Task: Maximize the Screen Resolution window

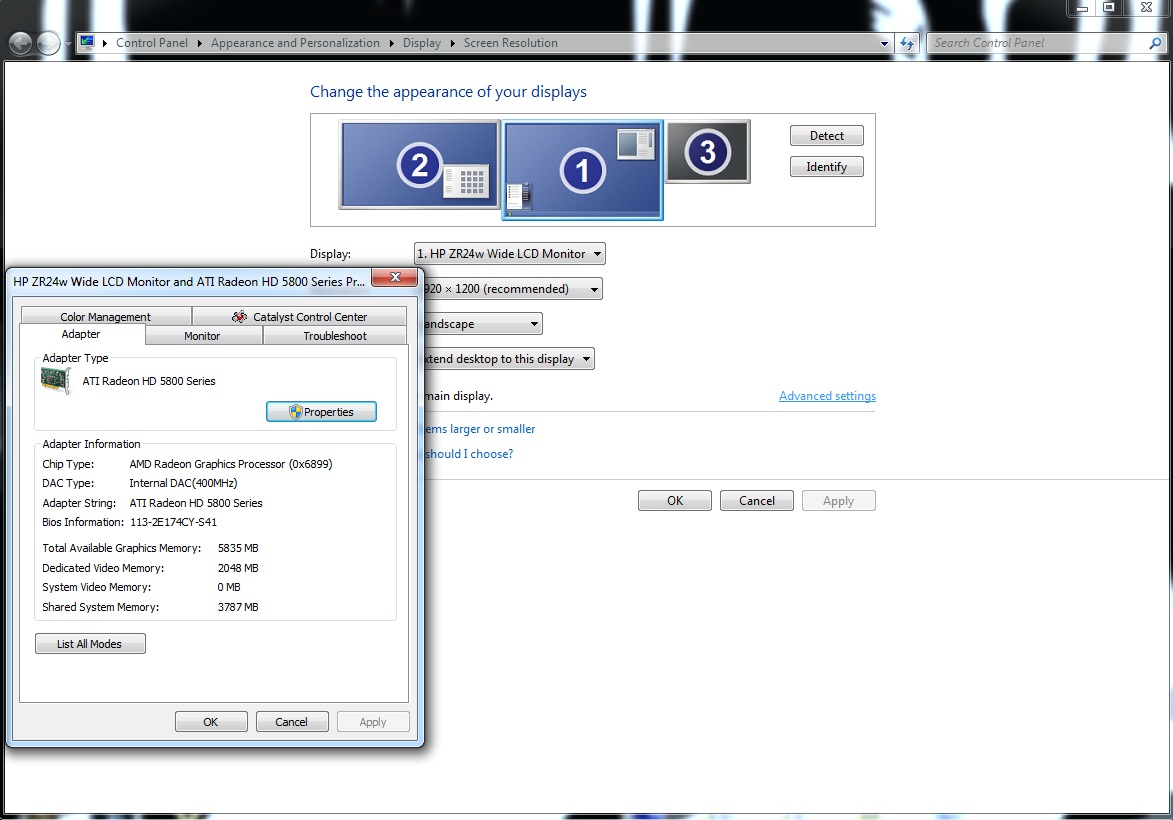Action: pyautogui.click(x=1109, y=7)
